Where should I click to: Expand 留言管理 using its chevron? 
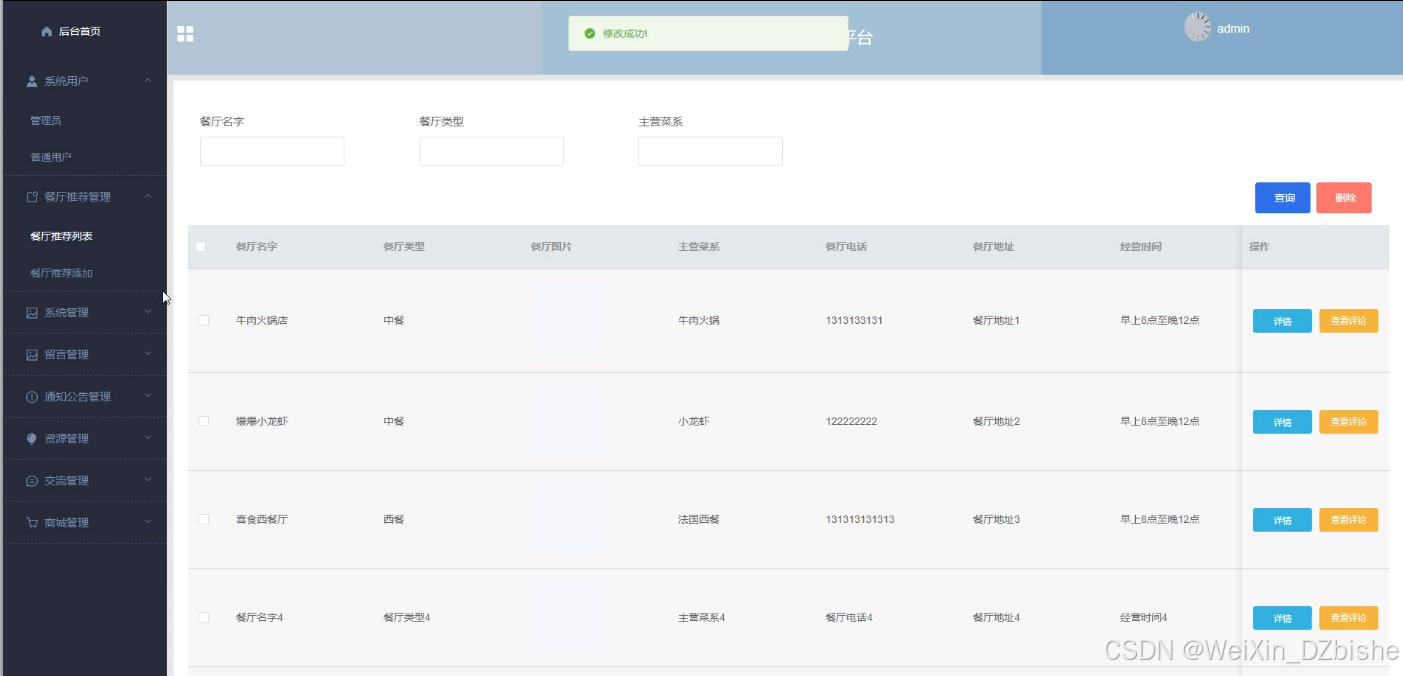coord(148,354)
